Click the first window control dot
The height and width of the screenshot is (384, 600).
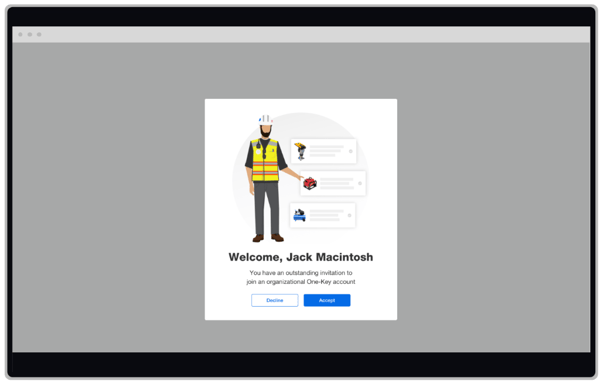[20, 34]
